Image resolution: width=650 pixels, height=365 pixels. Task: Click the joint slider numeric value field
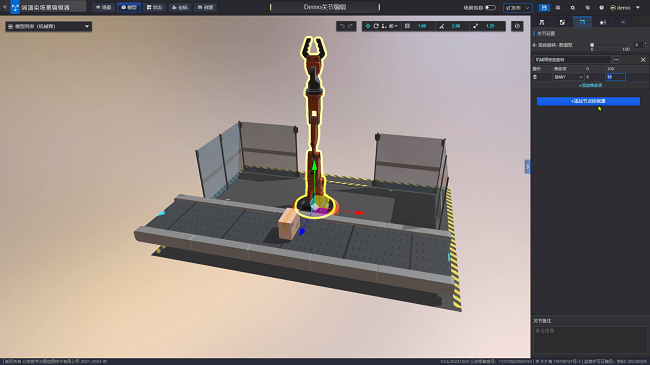(637, 45)
